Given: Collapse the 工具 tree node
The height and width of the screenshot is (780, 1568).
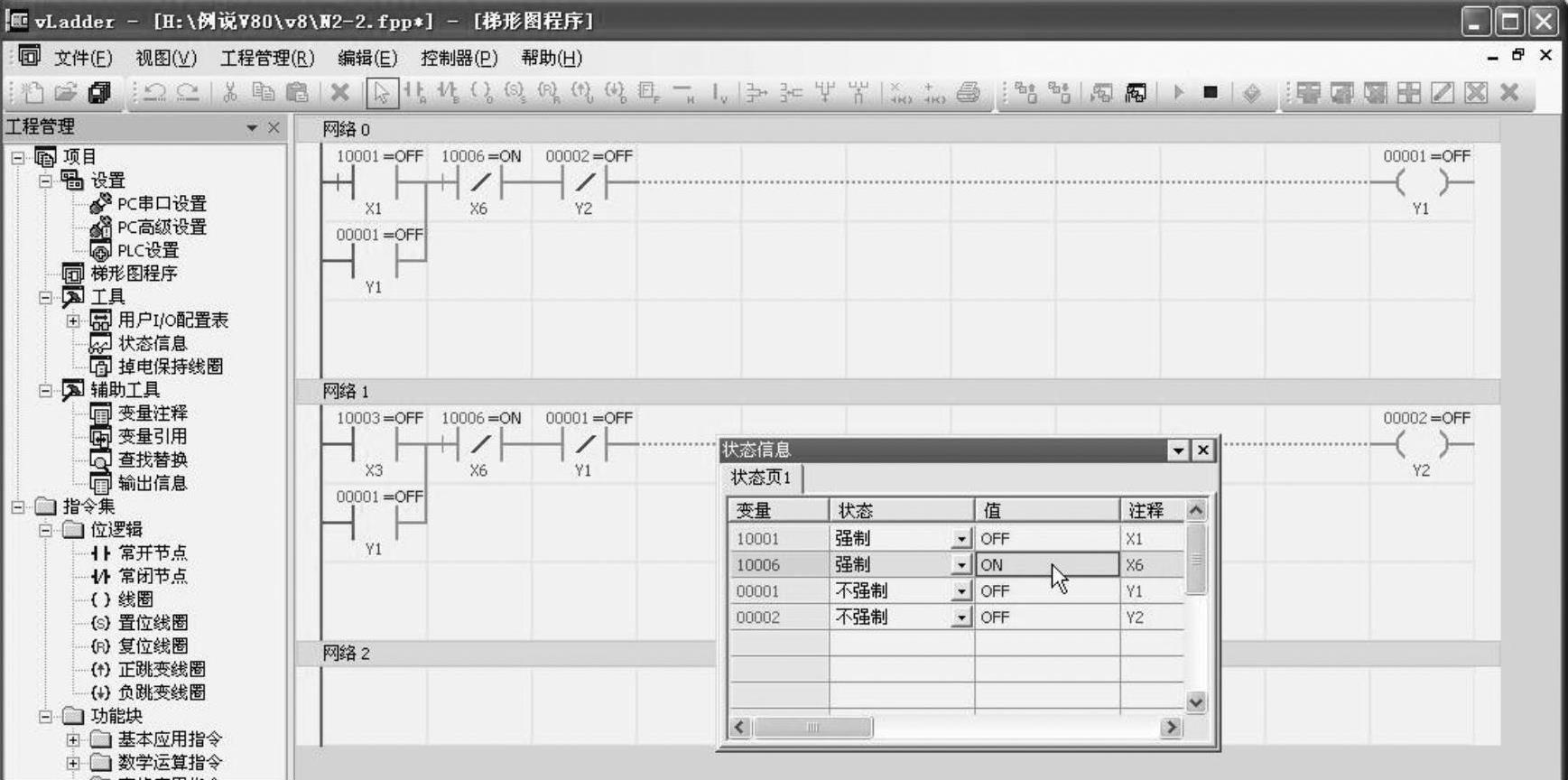Looking at the screenshot, I should 46,297.
